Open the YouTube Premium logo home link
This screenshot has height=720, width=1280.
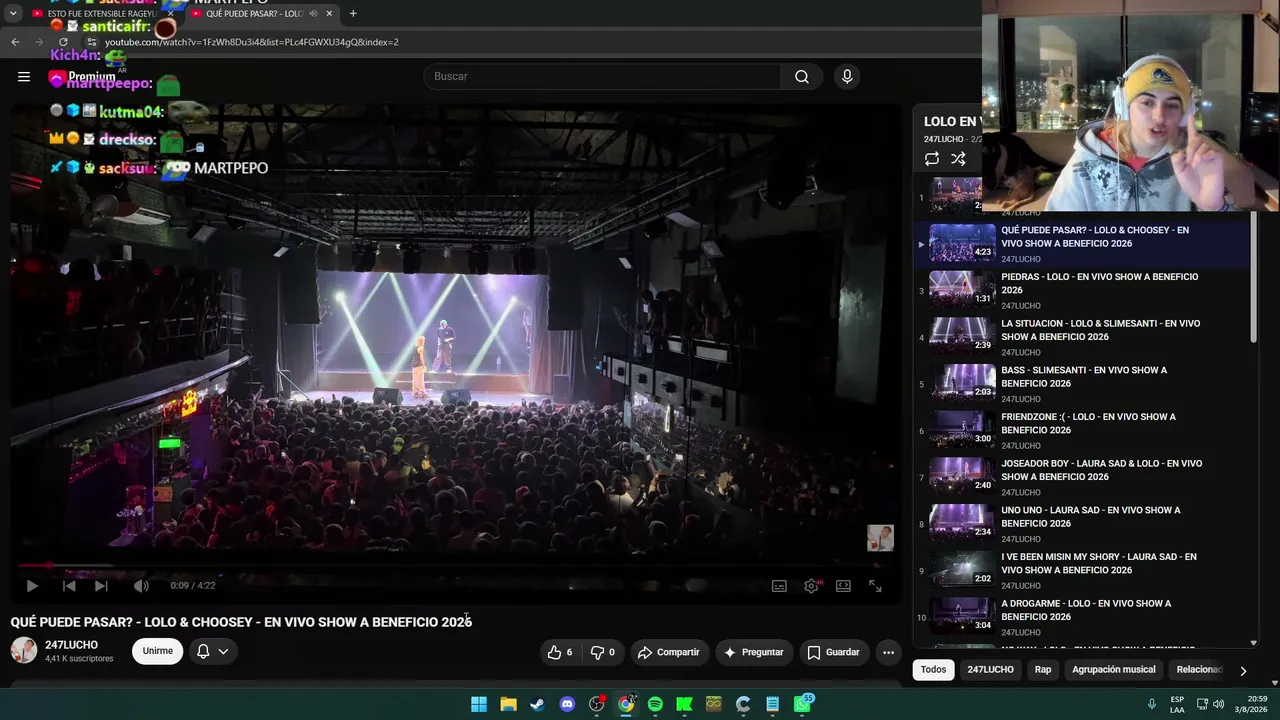pyautogui.click(x=82, y=77)
